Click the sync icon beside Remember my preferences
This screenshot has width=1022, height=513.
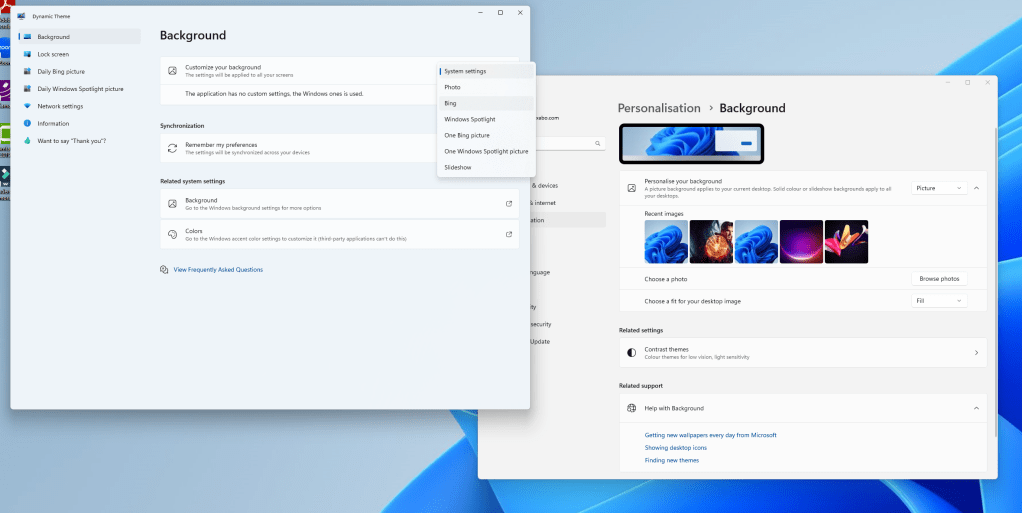click(172, 148)
